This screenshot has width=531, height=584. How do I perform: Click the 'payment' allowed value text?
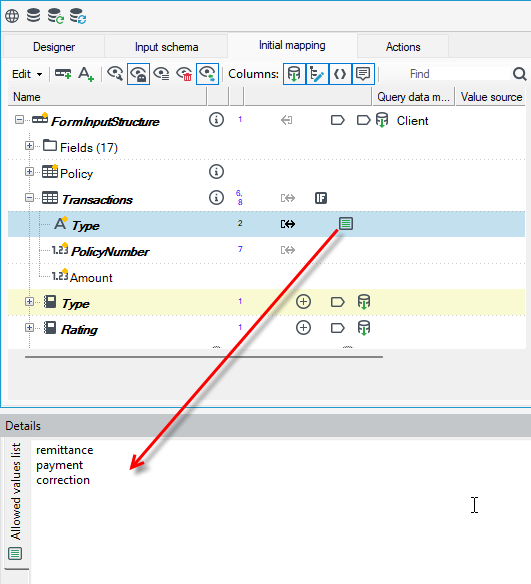click(59, 465)
